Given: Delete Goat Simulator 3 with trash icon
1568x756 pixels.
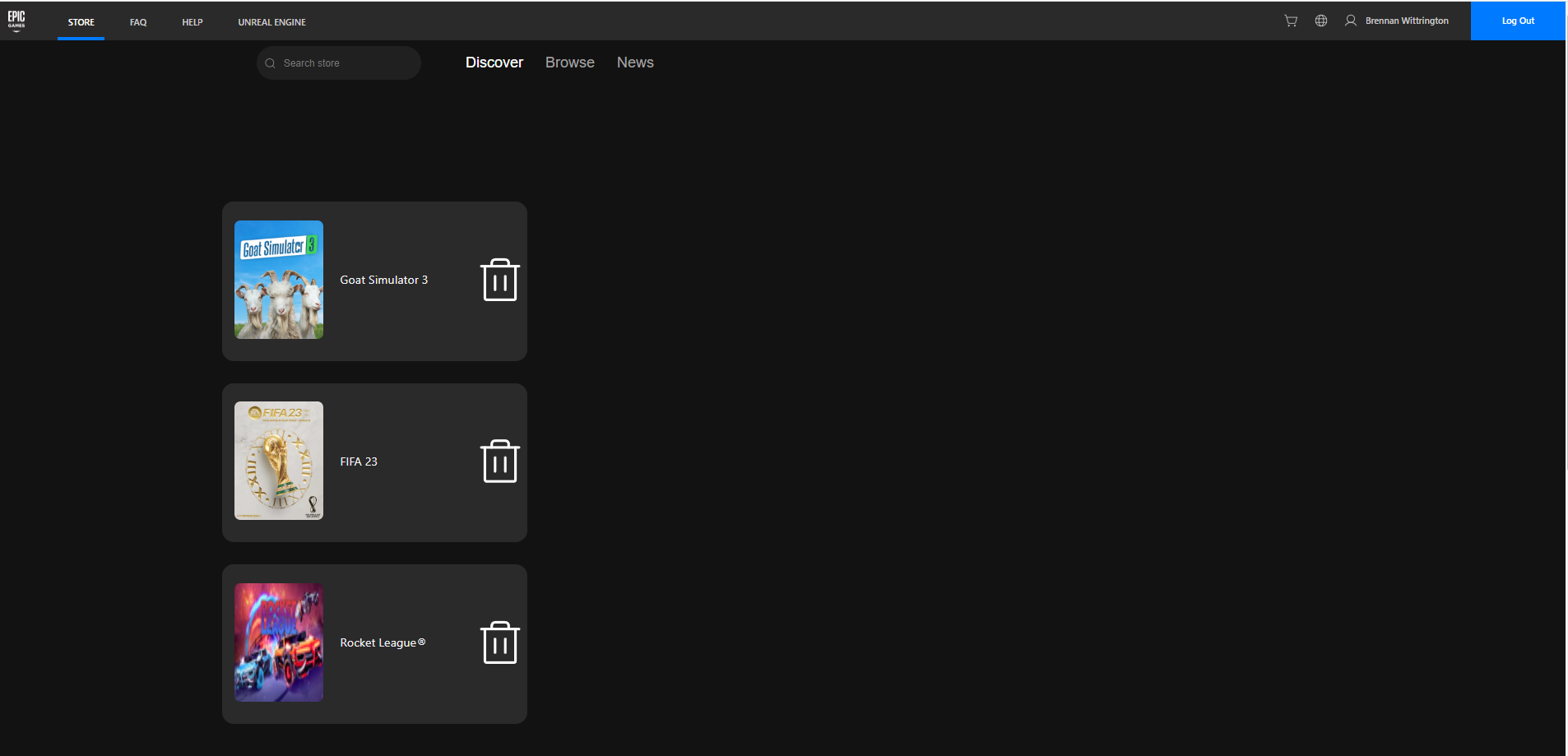Looking at the screenshot, I should [500, 280].
